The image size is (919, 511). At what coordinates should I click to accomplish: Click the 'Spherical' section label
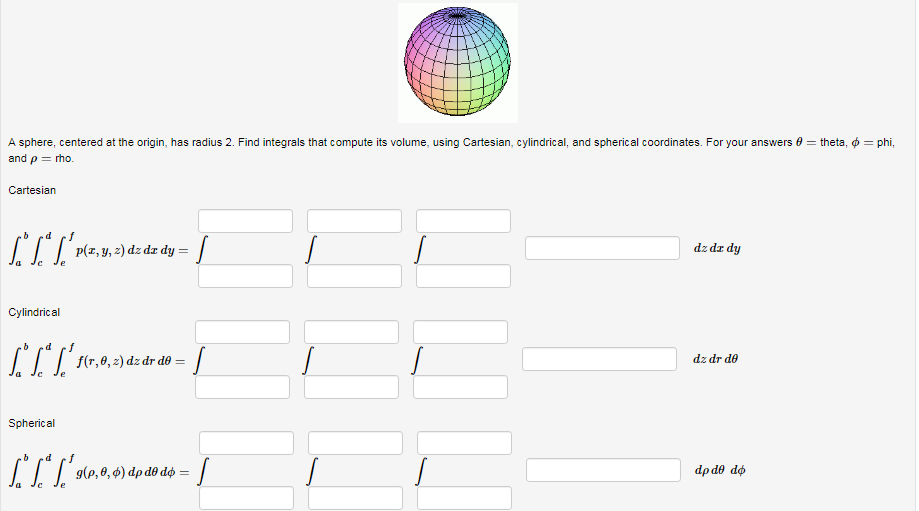click(32, 423)
